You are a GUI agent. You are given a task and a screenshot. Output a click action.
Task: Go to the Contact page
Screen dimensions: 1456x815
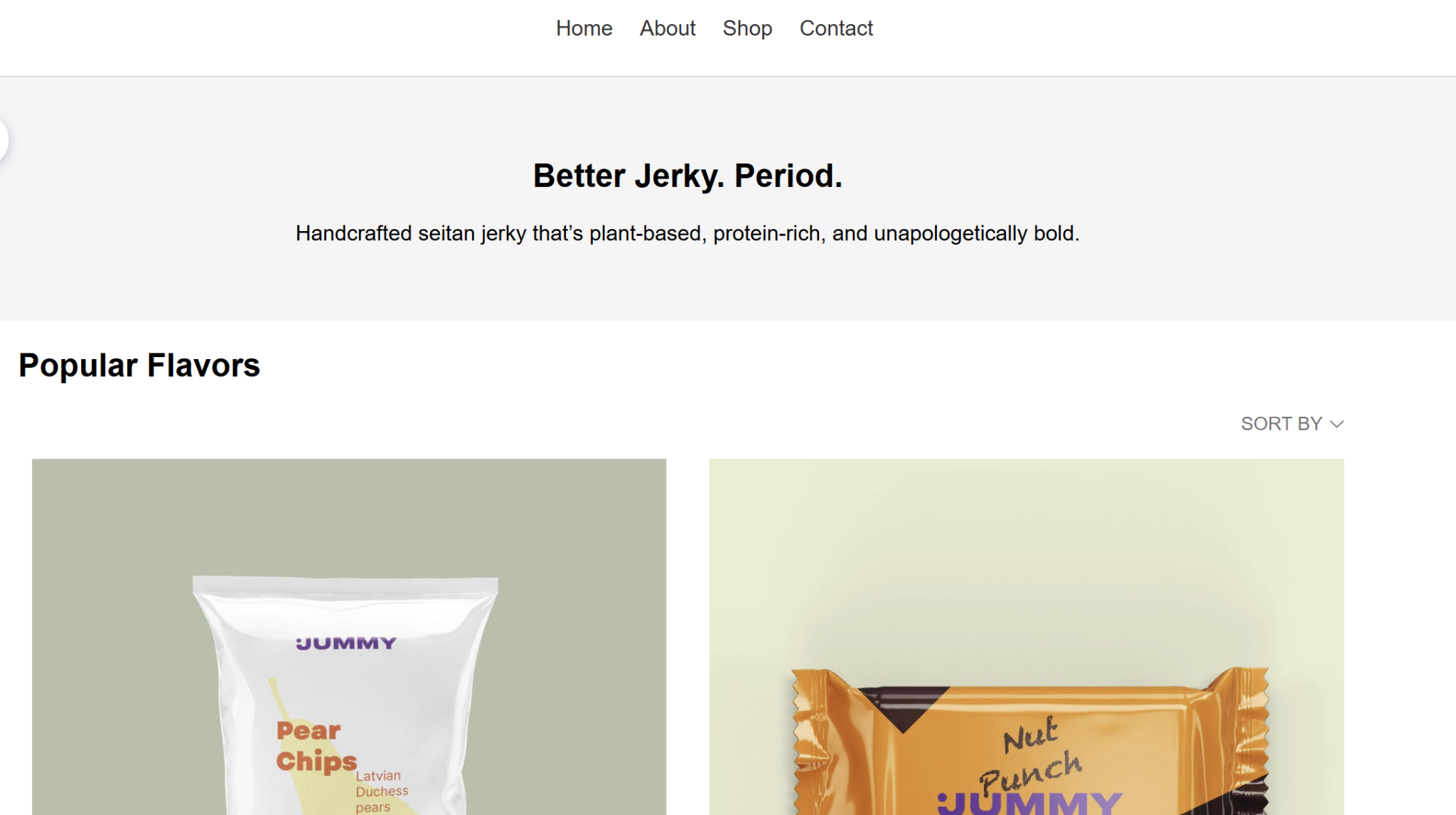point(836,28)
